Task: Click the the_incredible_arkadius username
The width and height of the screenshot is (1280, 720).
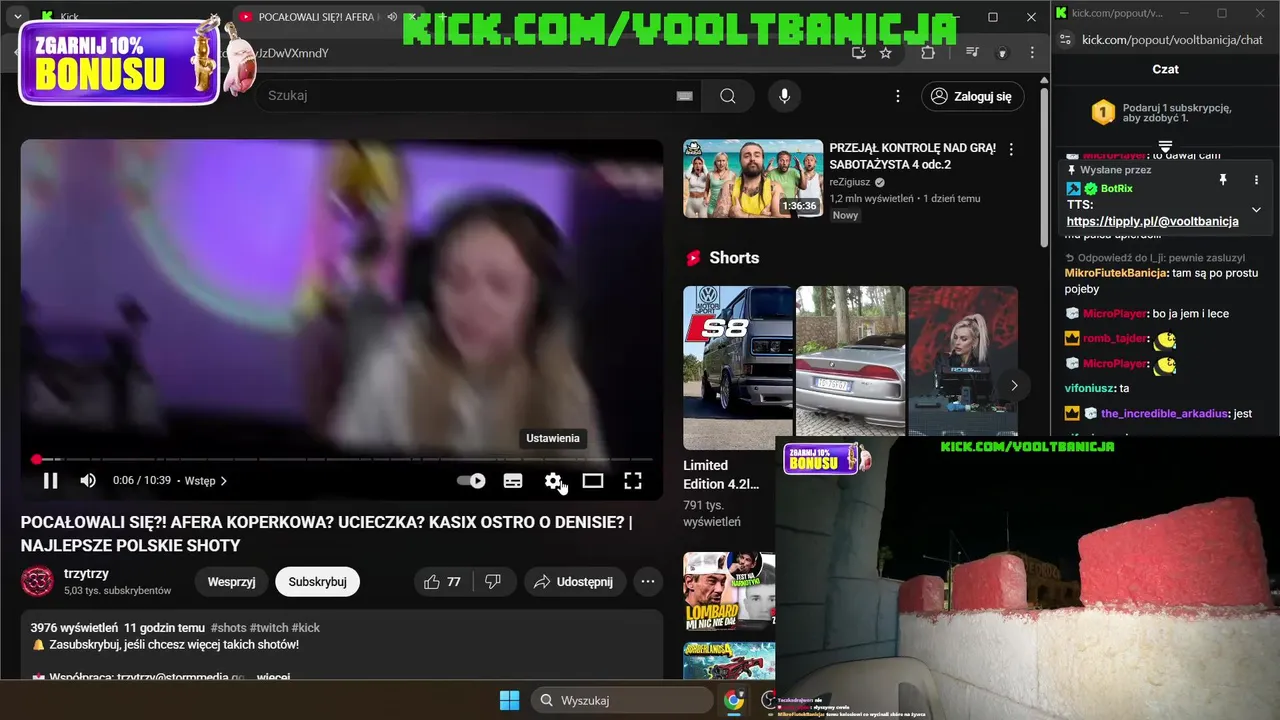Action: 1164,413
